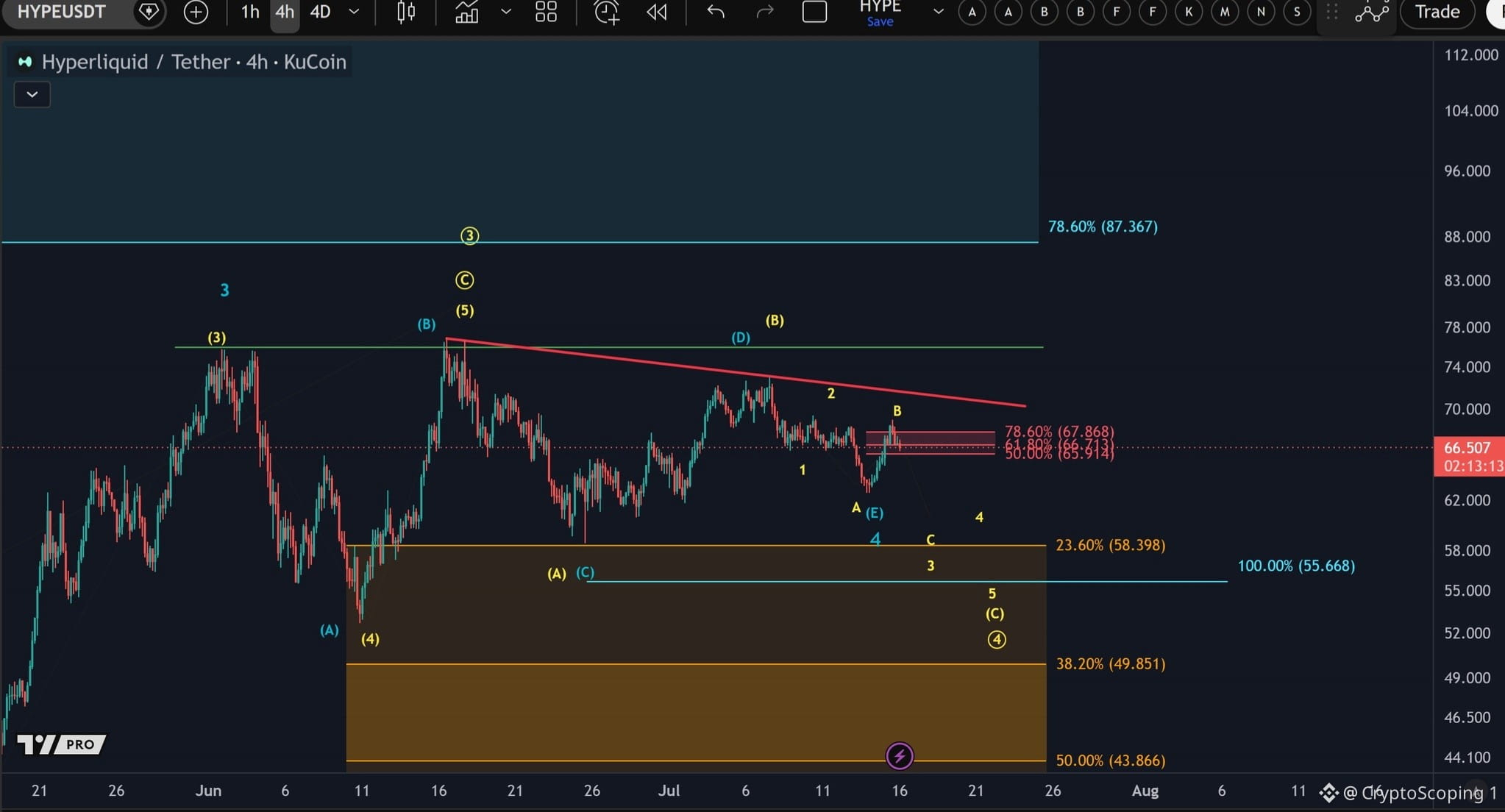Open the purple lightning event marker
Screen dimensions: 1505x812
click(x=900, y=756)
